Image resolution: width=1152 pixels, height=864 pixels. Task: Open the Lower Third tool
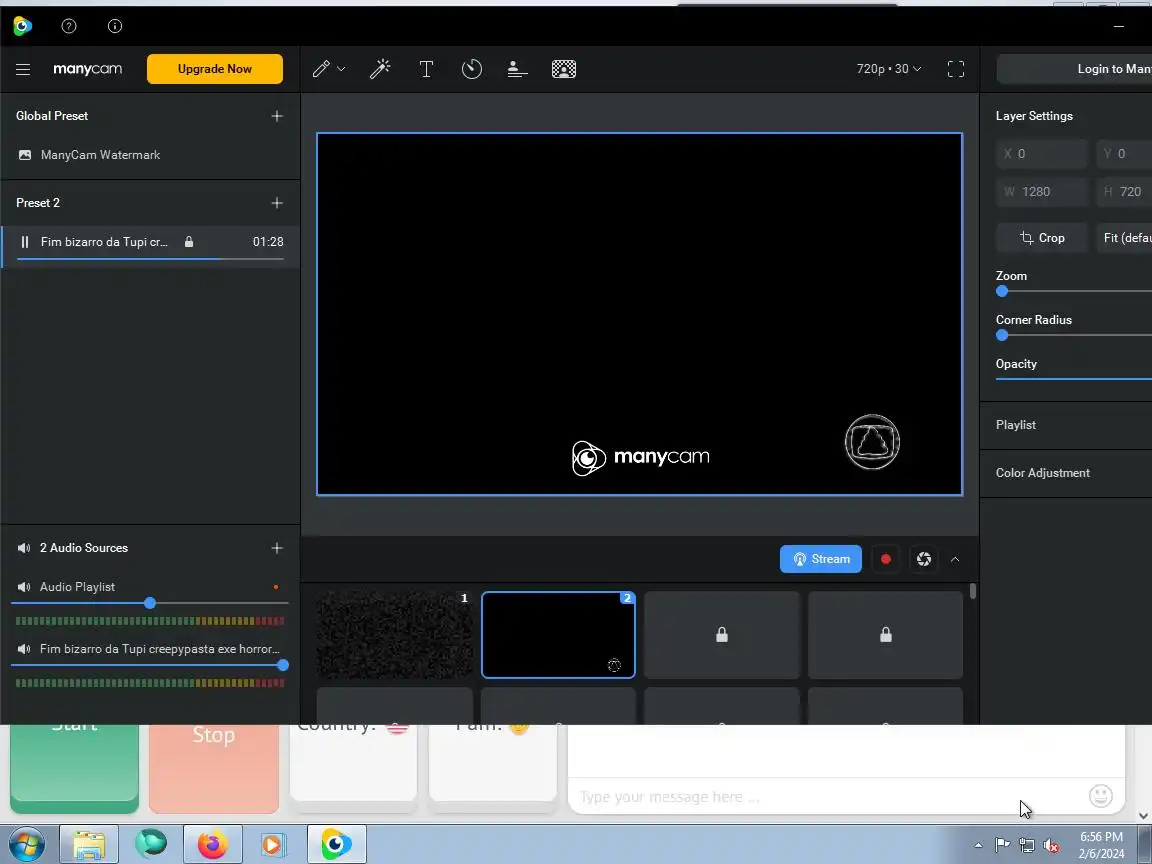(x=517, y=69)
